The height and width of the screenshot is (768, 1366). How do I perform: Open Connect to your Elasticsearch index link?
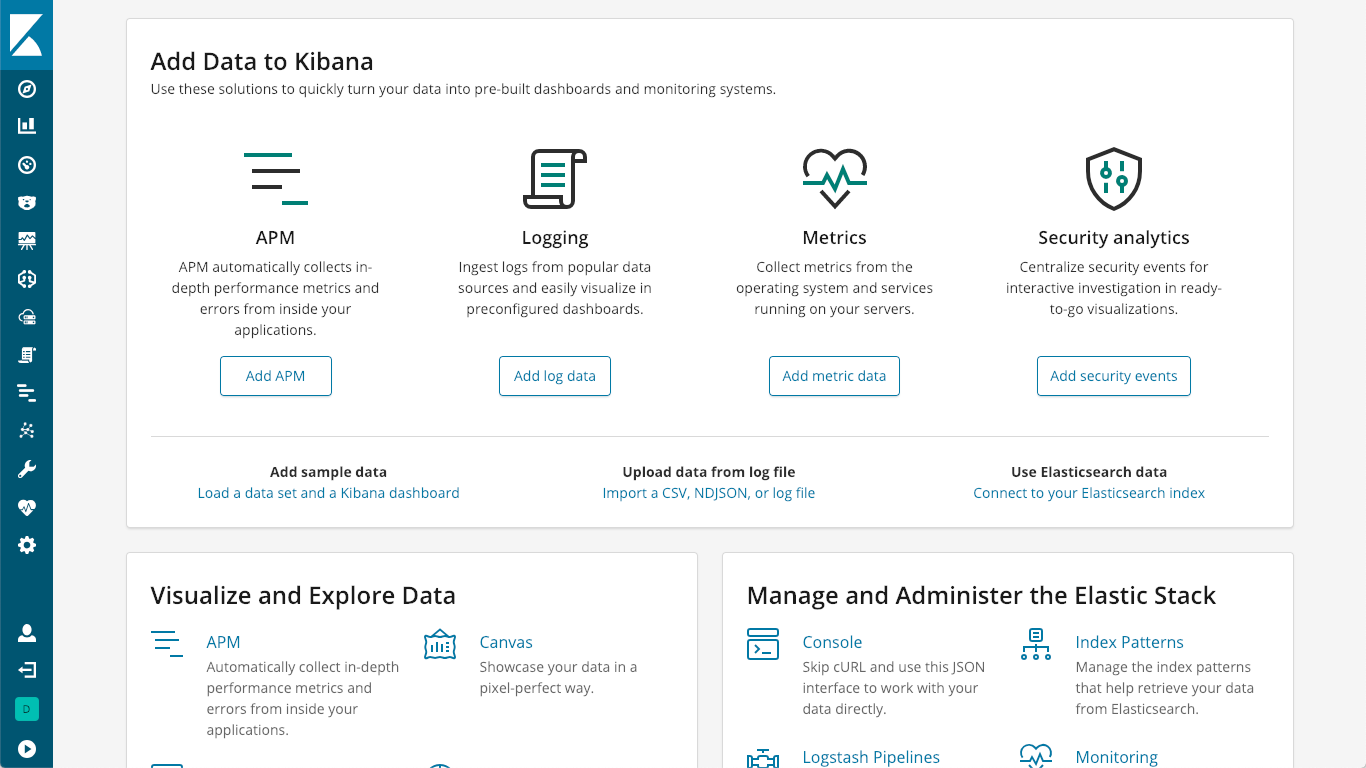pyautogui.click(x=1089, y=493)
